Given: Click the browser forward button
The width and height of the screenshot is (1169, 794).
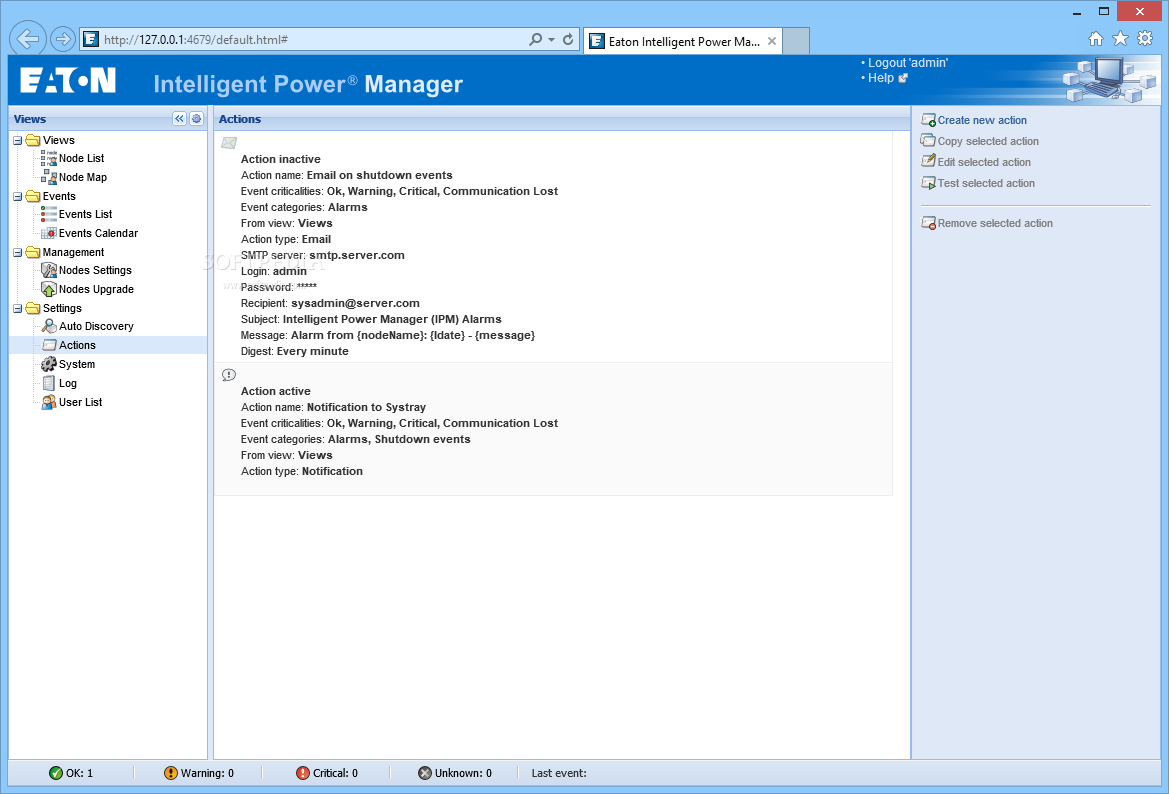Looking at the screenshot, I should [x=63, y=39].
